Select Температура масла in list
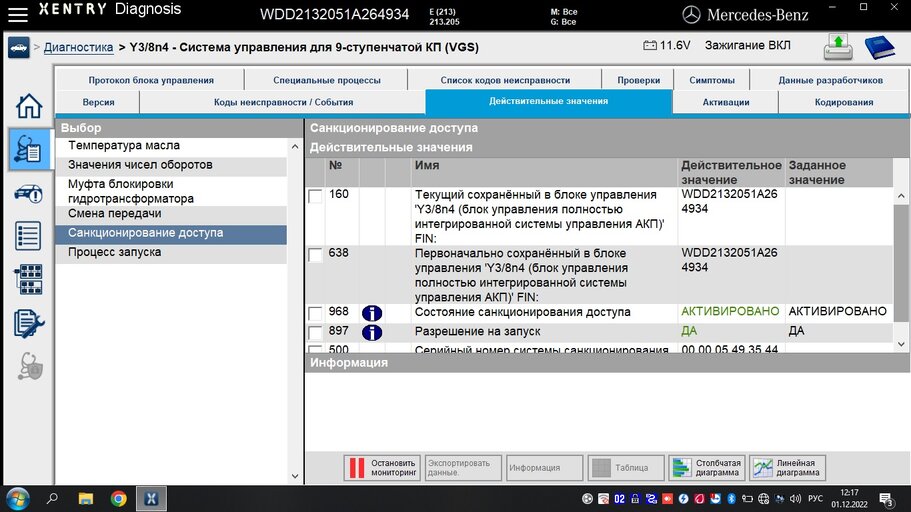 coord(171,146)
